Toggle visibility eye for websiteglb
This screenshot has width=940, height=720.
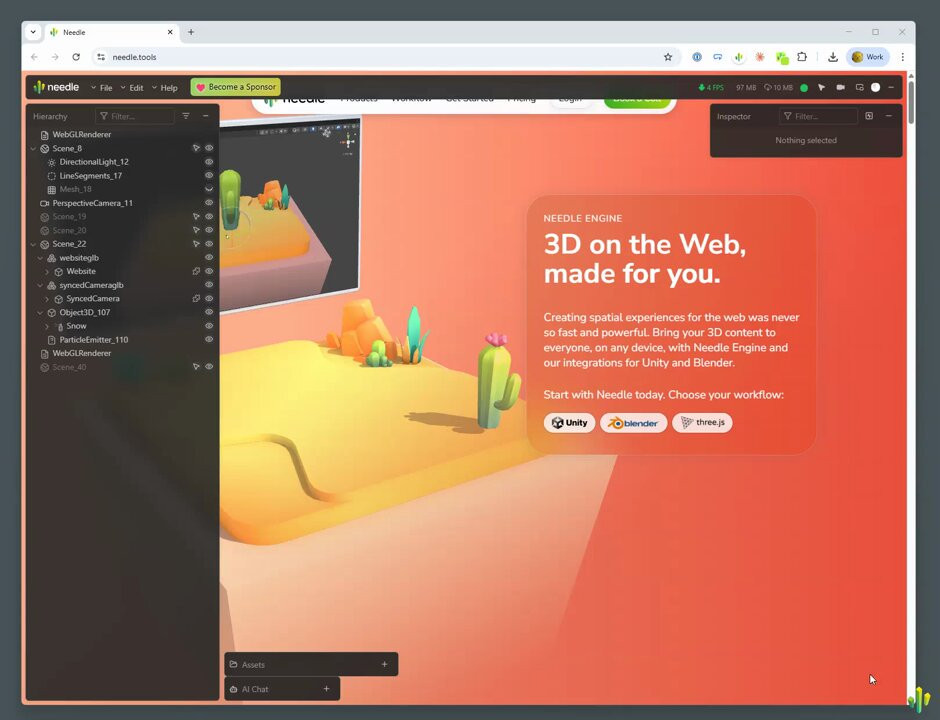click(x=209, y=258)
